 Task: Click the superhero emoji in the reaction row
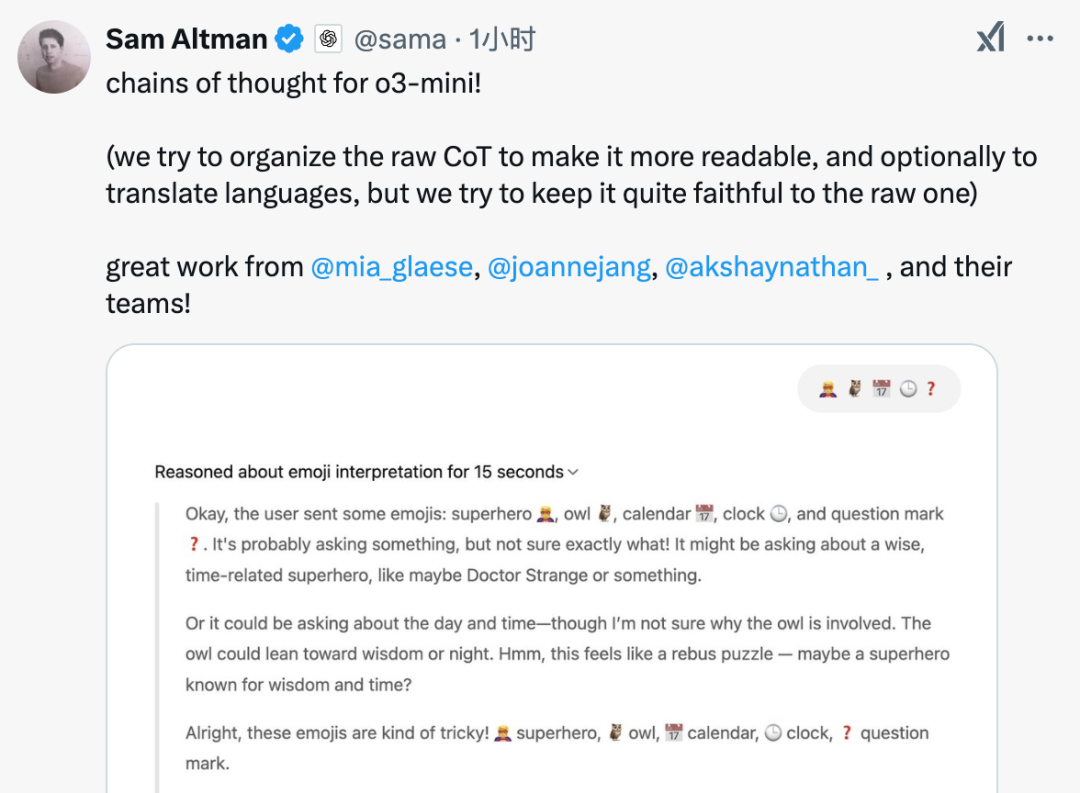(826, 388)
